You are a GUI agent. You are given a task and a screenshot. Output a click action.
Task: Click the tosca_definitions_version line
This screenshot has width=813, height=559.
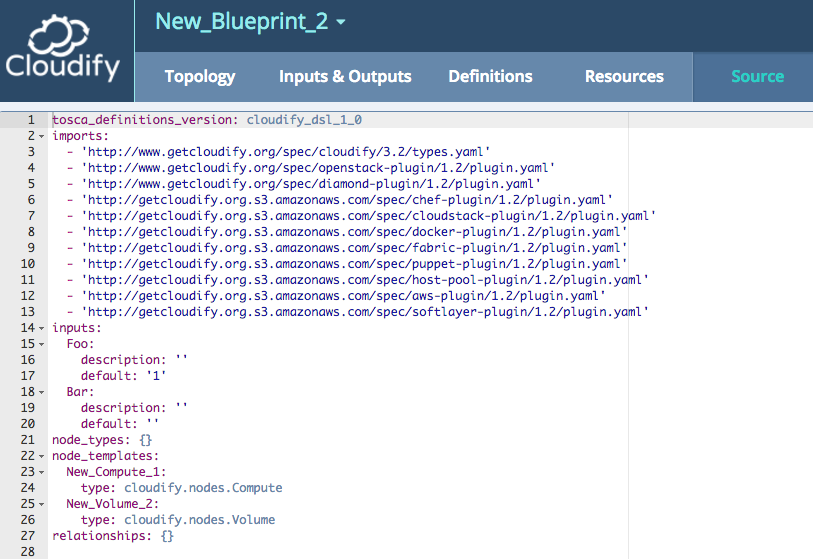point(206,120)
